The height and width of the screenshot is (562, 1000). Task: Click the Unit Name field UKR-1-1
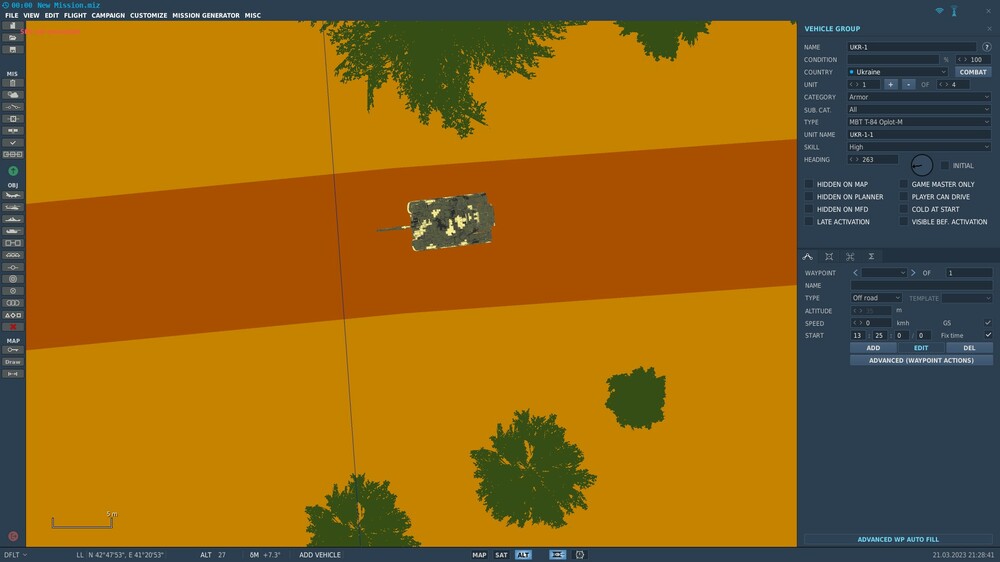919,135
